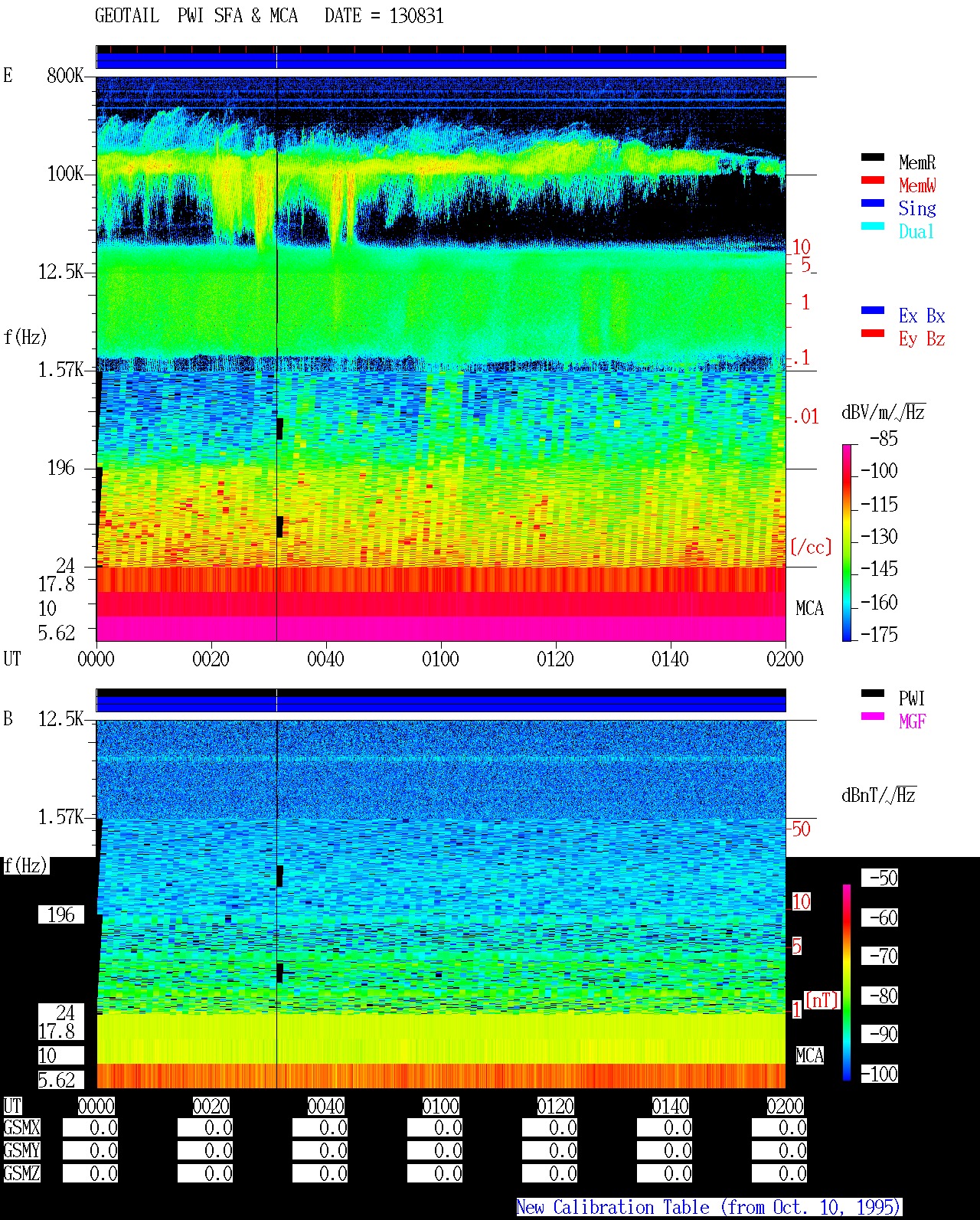
Task: Click the B panel f(Hz) axis title
Action: [x=25, y=865]
